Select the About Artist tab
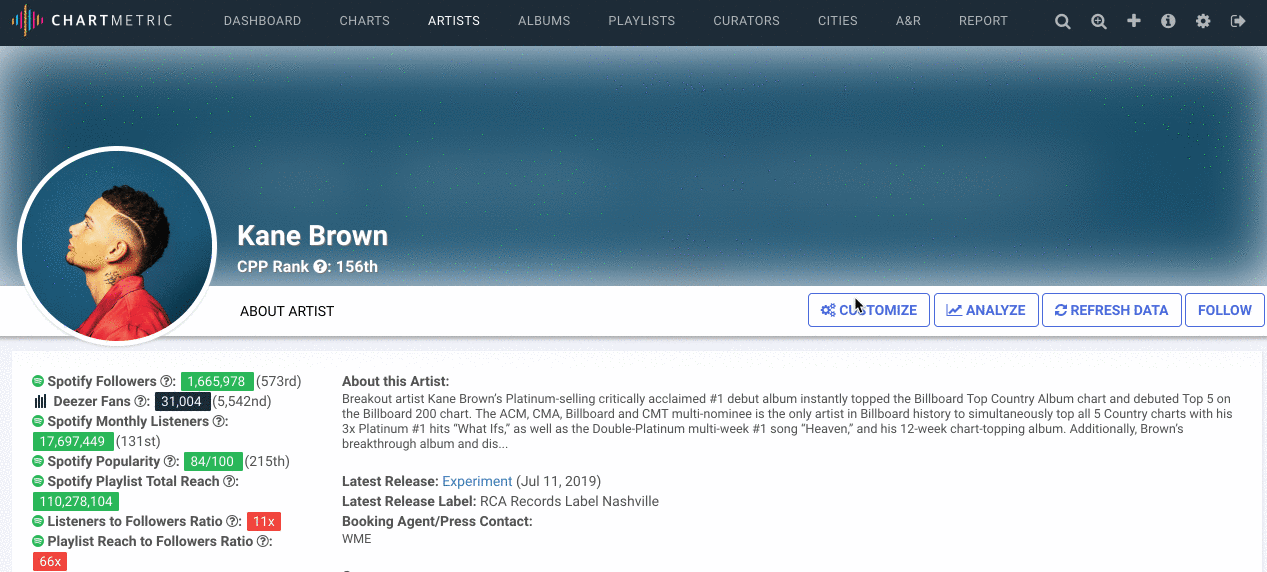1267x572 pixels. pos(287,311)
